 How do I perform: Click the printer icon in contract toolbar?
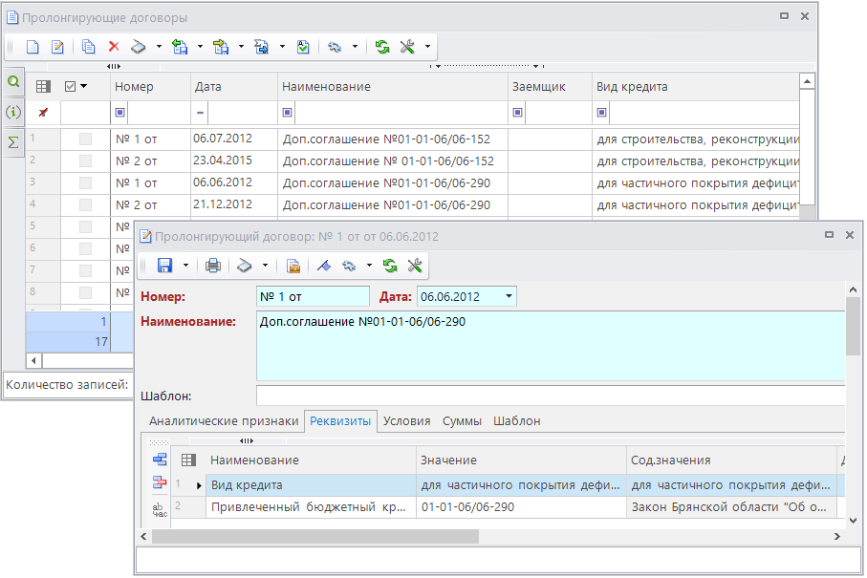click(213, 266)
